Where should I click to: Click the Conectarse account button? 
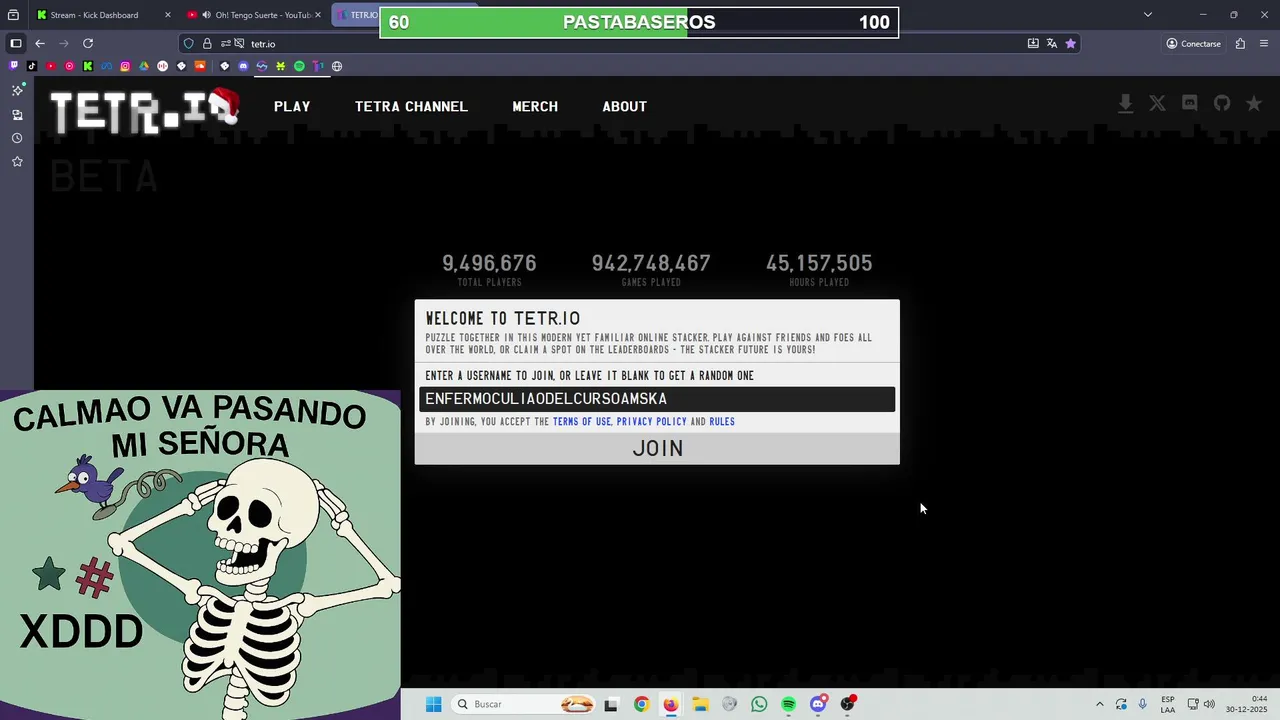[1193, 43]
